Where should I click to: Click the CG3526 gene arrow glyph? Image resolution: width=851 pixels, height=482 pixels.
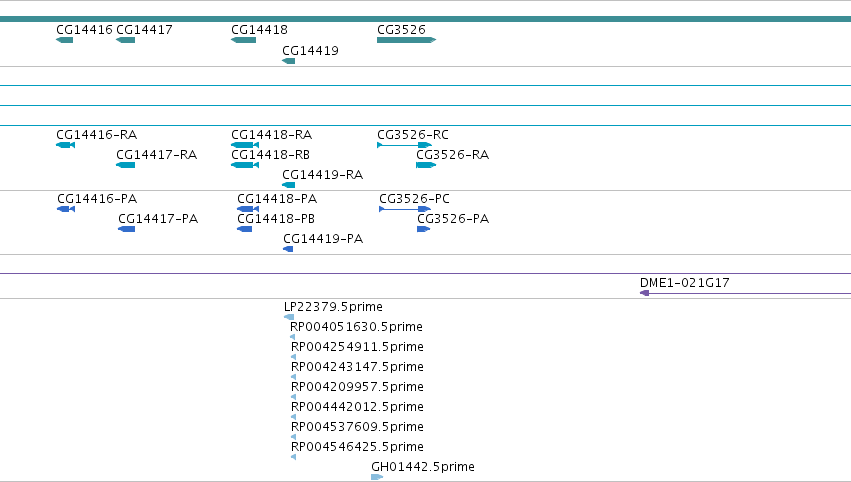[x=407, y=40]
